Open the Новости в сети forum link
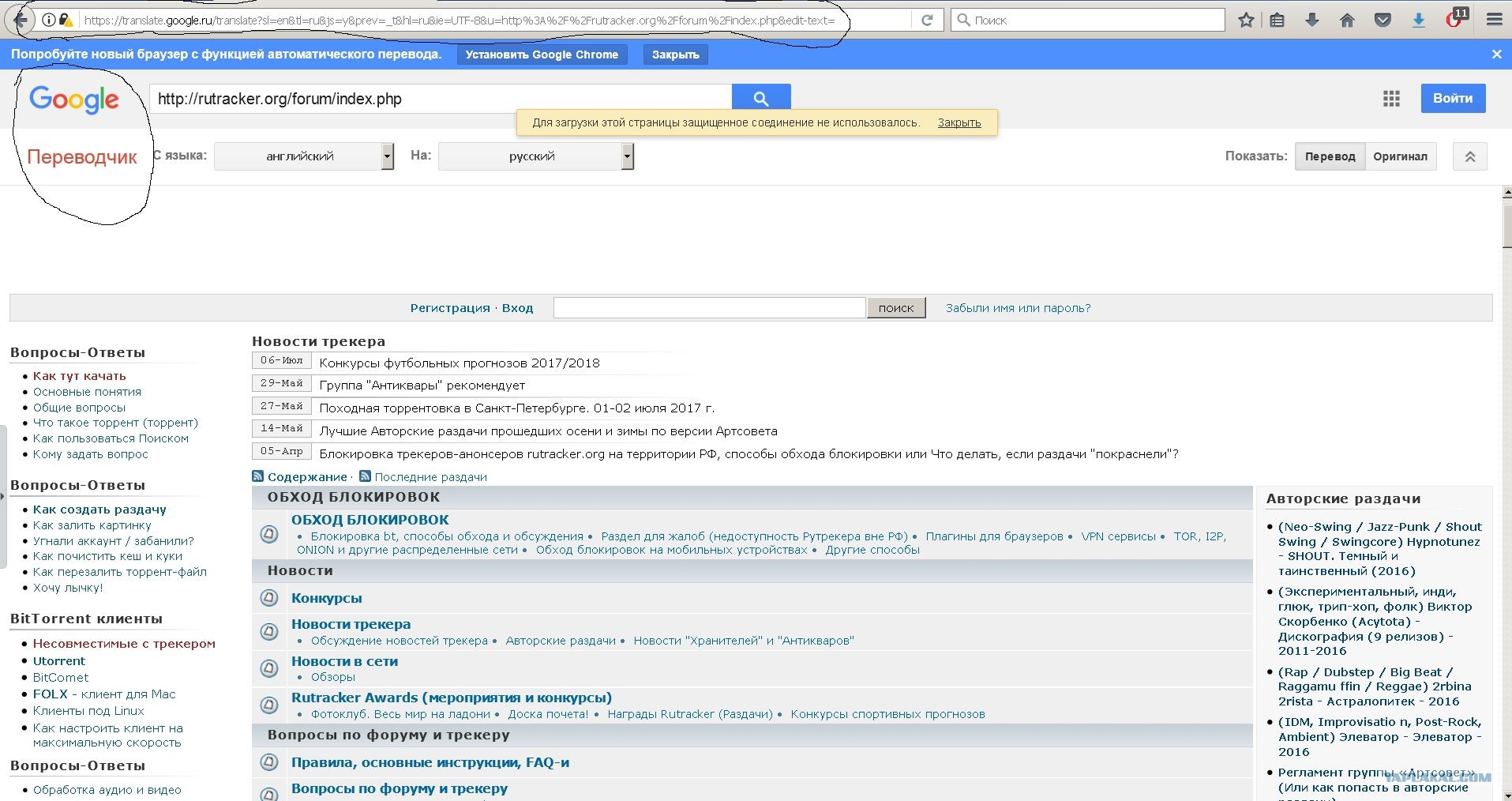Screen dimensions: 1512x801 [x=344, y=661]
